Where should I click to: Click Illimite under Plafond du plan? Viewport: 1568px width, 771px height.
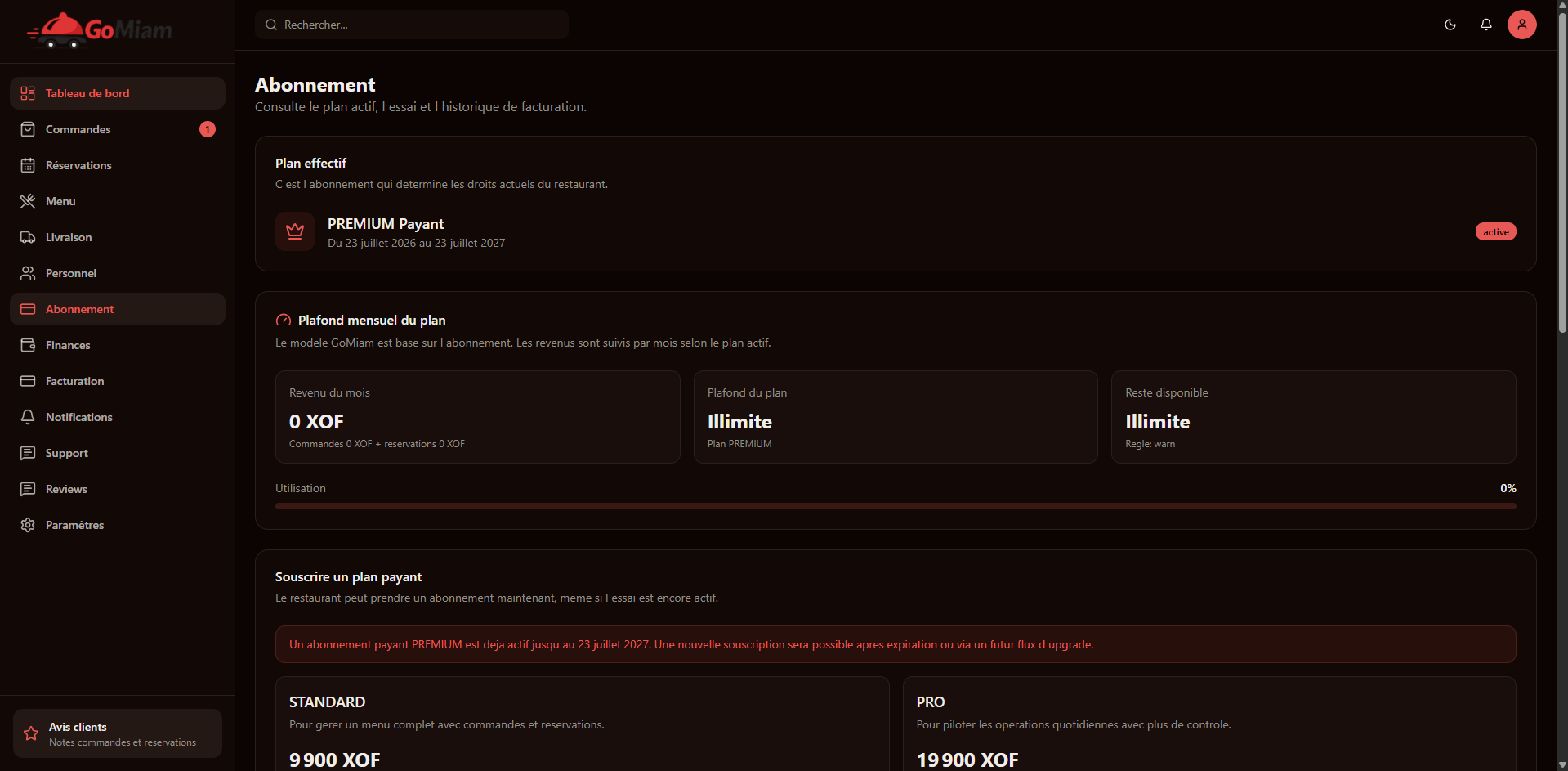(739, 422)
